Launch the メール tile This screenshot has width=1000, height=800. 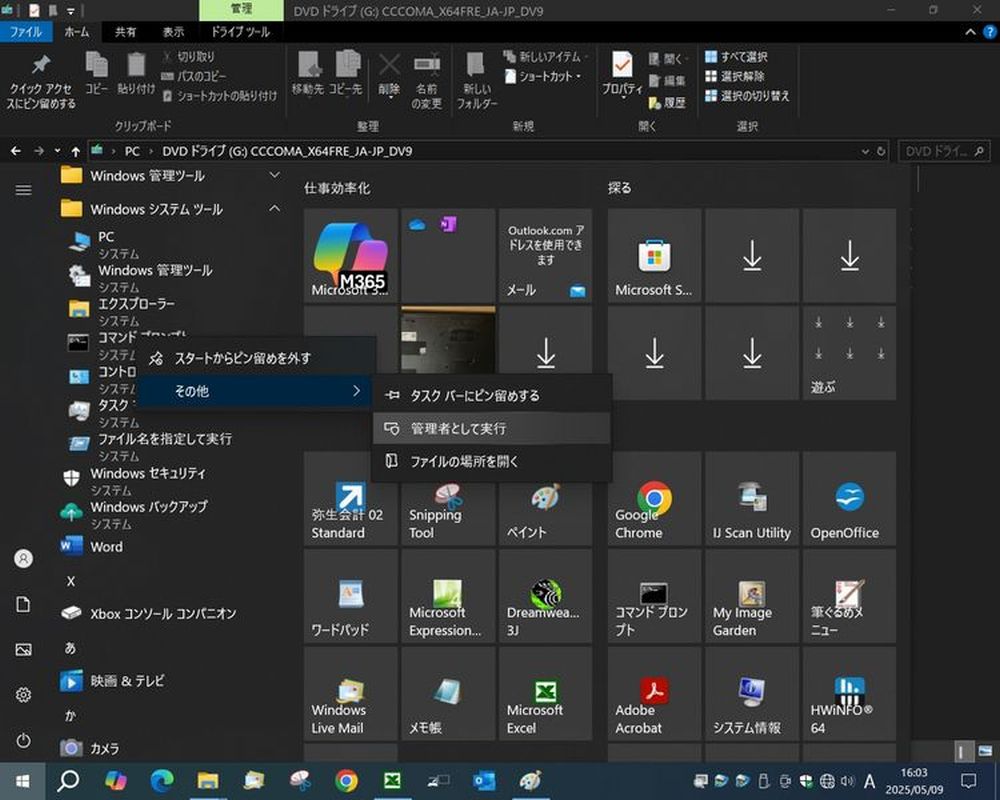click(545, 255)
